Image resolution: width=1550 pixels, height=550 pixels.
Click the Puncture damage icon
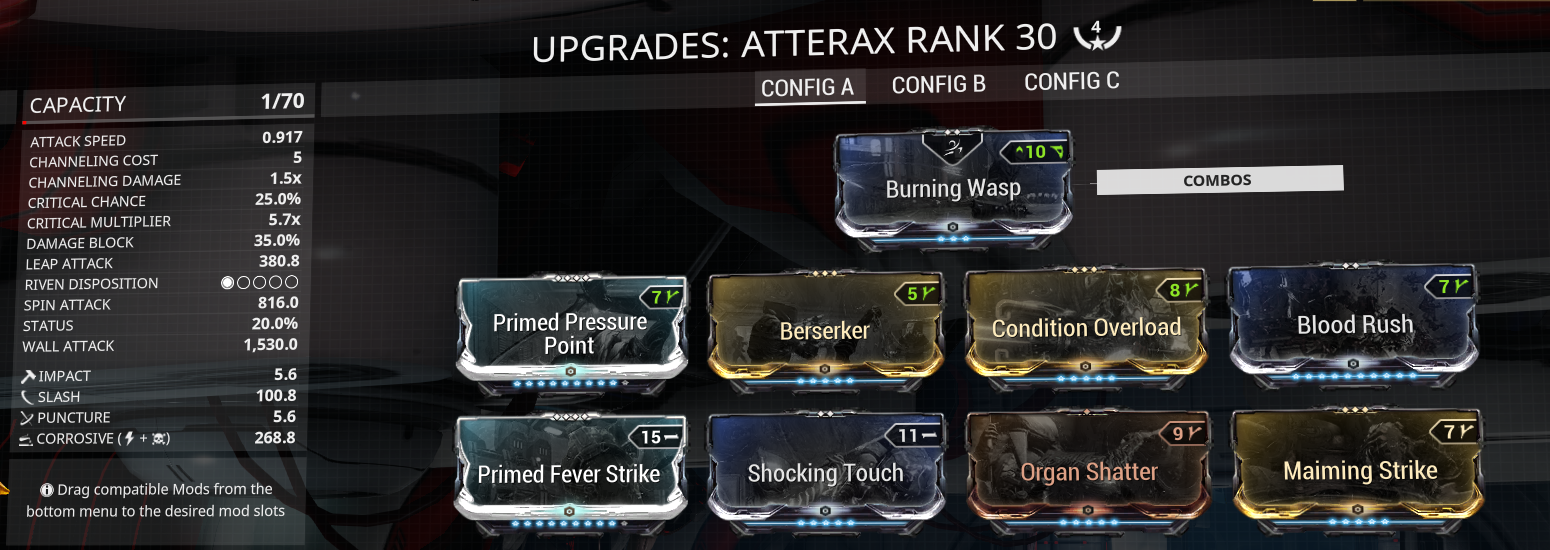click(28, 417)
